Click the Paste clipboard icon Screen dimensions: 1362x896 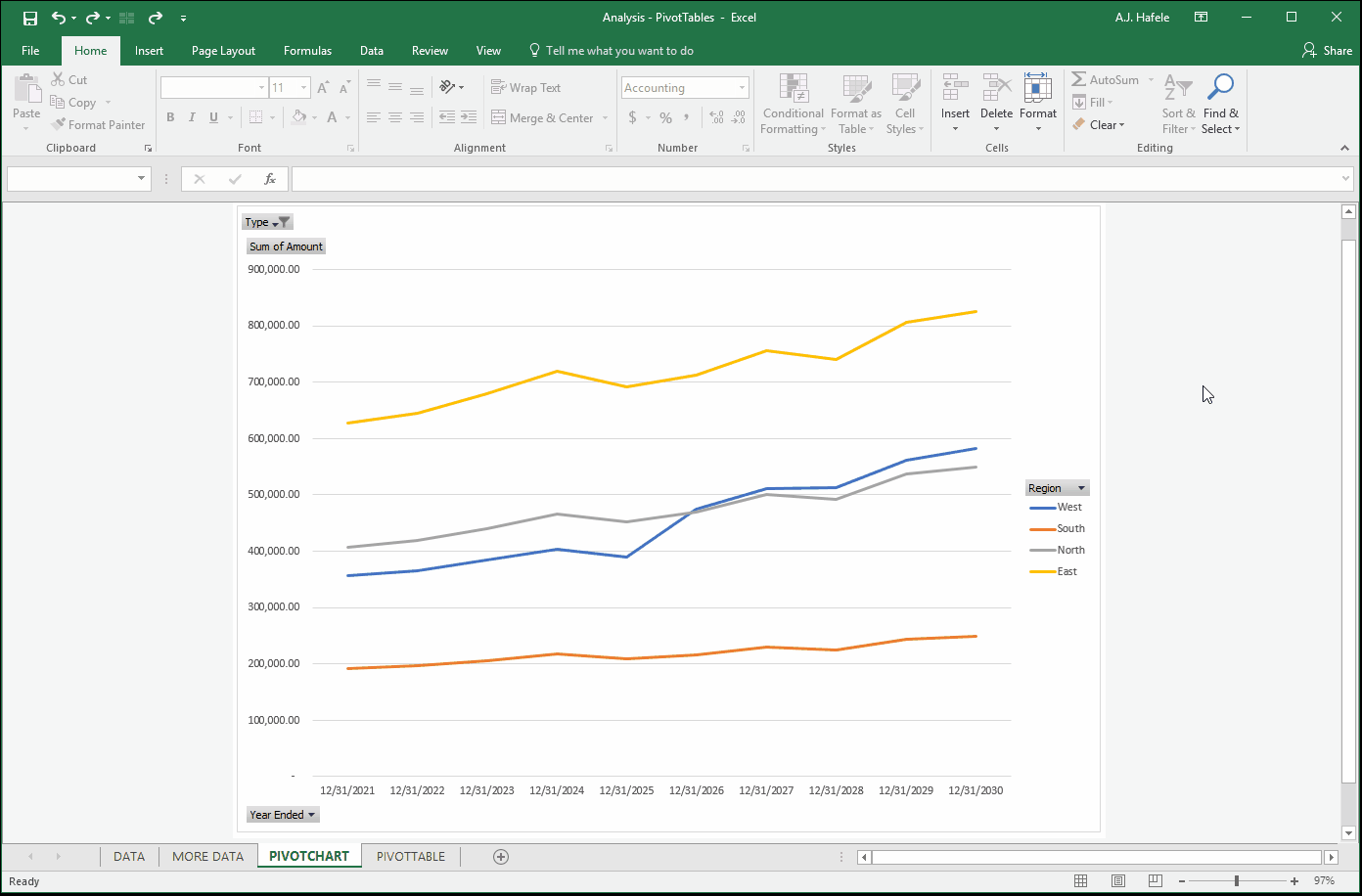pyautogui.click(x=26, y=89)
